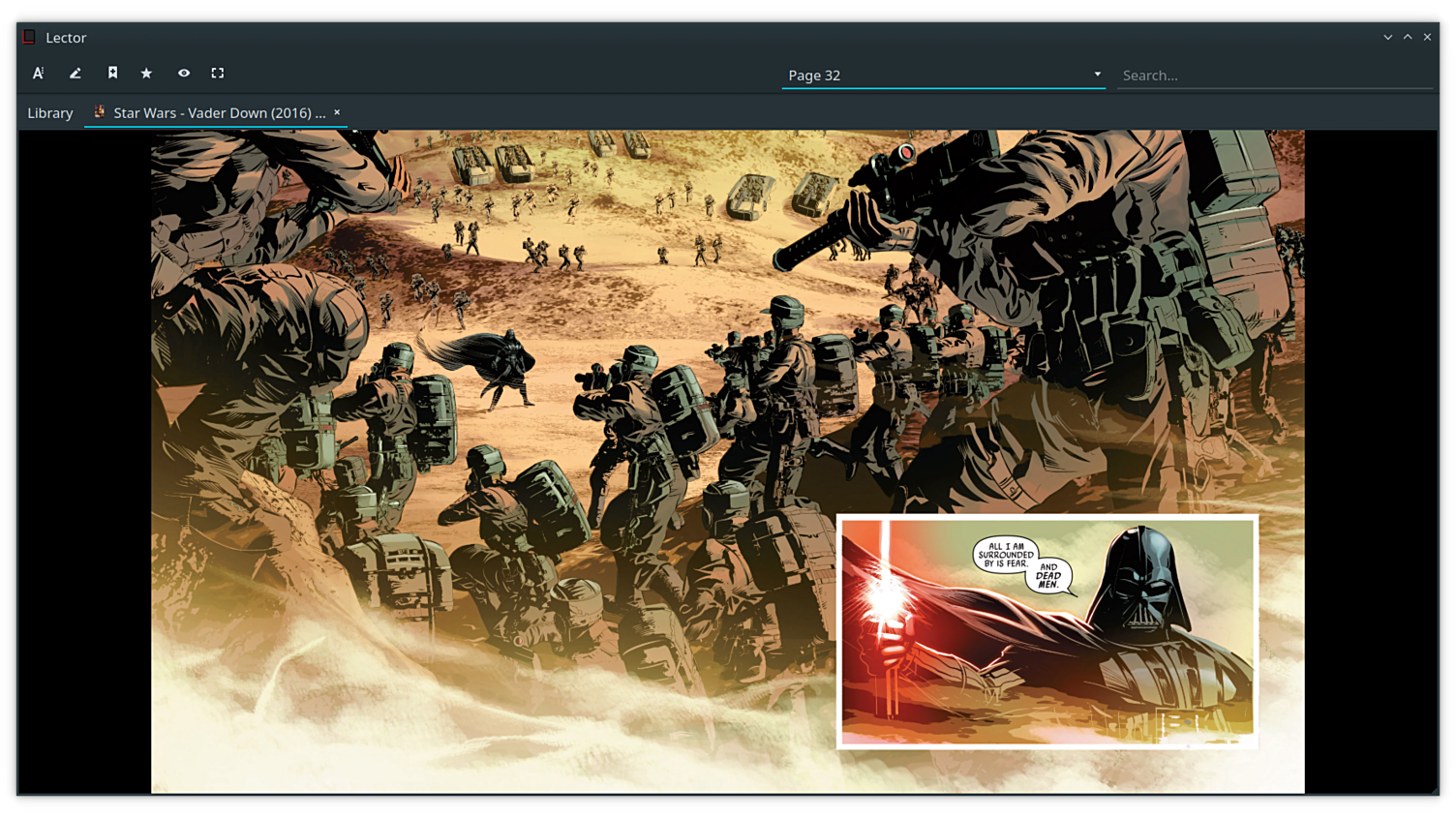Close the Lector window

[x=1427, y=38]
